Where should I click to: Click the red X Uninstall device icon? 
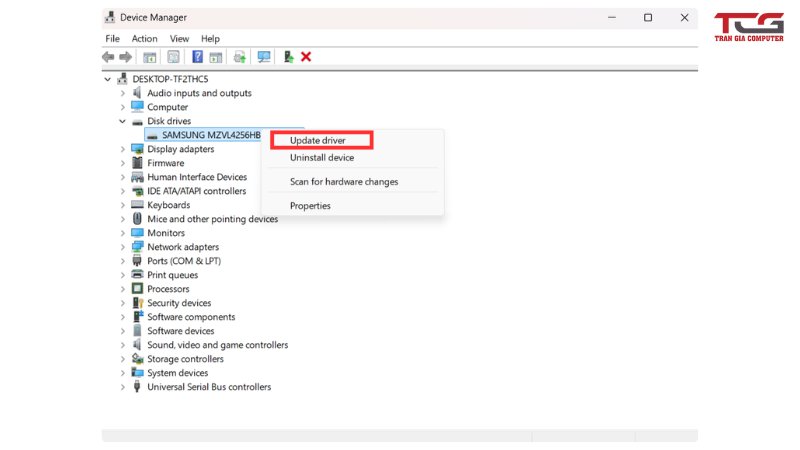pyautogui.click(x=306, y=57)
